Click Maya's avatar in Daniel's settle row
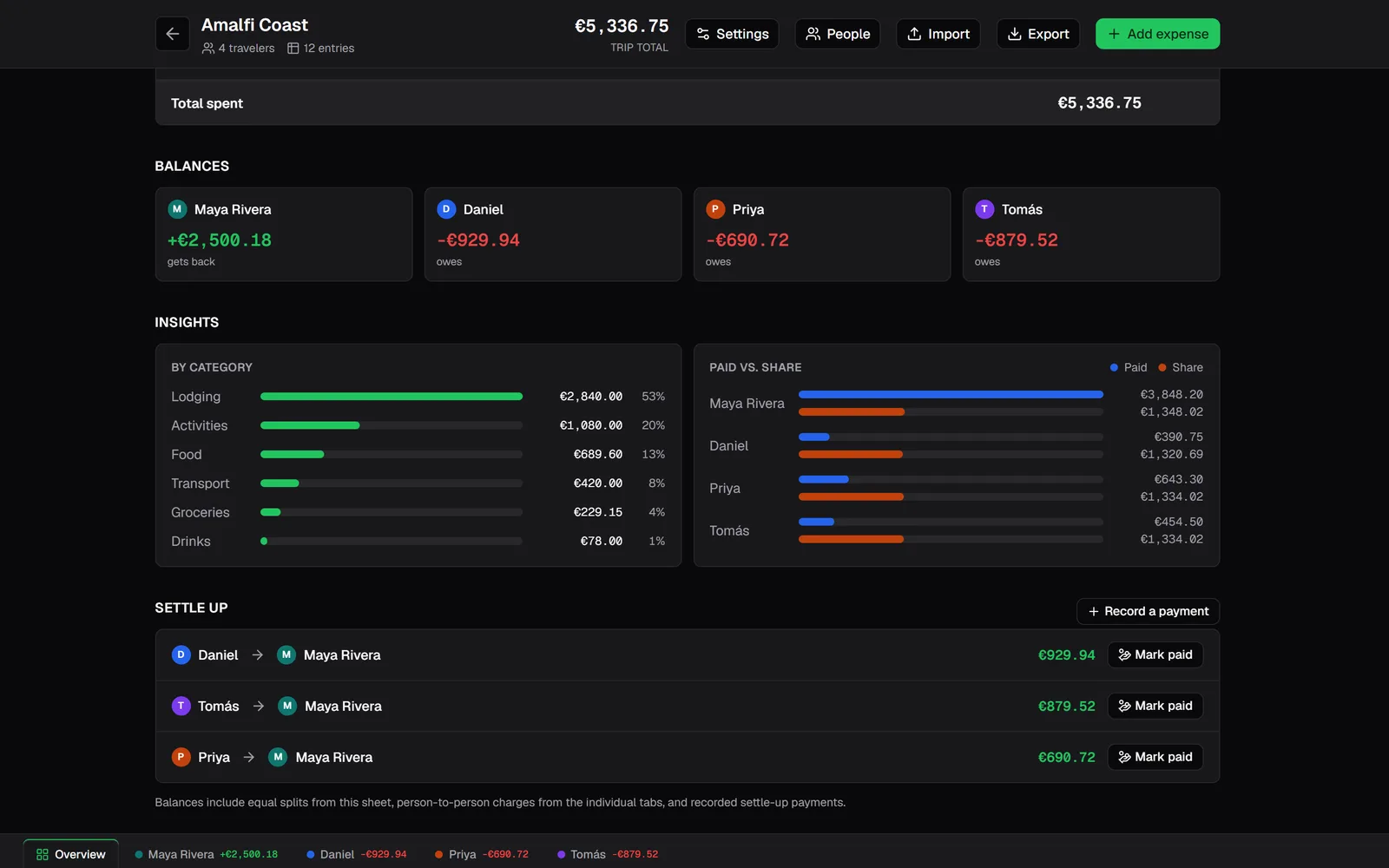The width and height of the screenshot is (1389, 868). (x=286, y=654)
